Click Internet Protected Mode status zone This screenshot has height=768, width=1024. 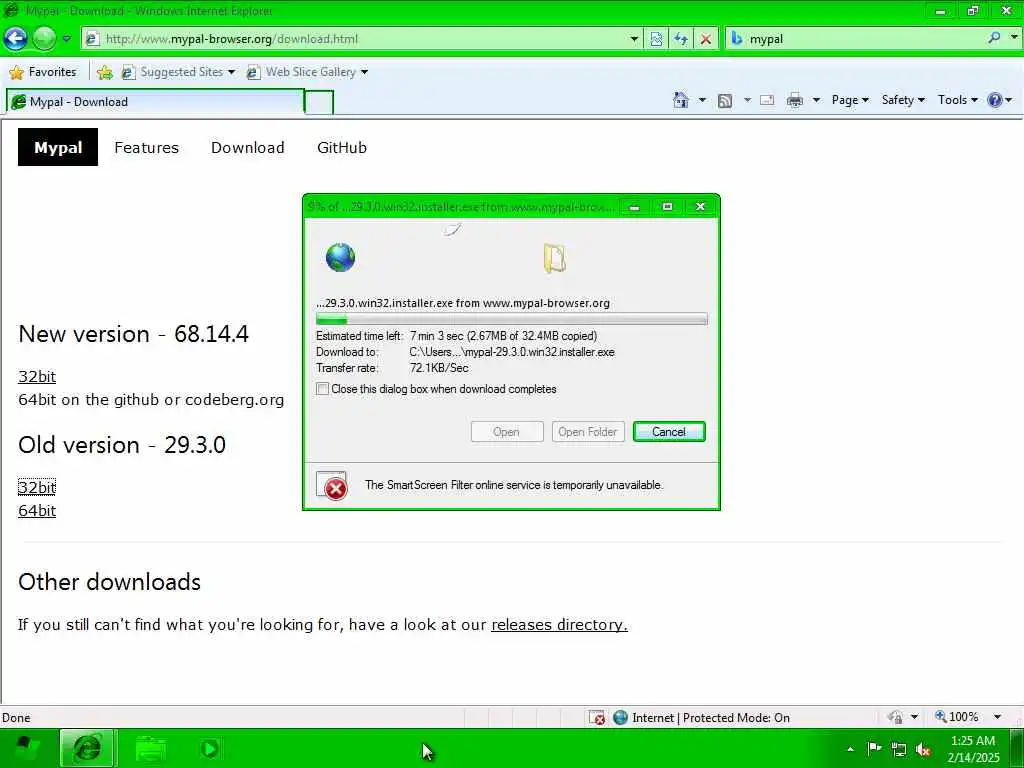702,718
